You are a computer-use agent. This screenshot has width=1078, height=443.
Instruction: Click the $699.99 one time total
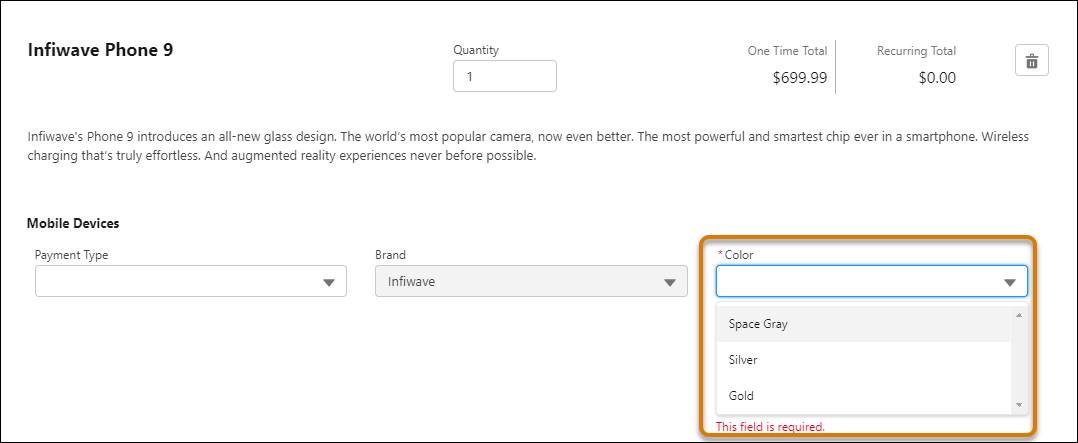(800, 78)
